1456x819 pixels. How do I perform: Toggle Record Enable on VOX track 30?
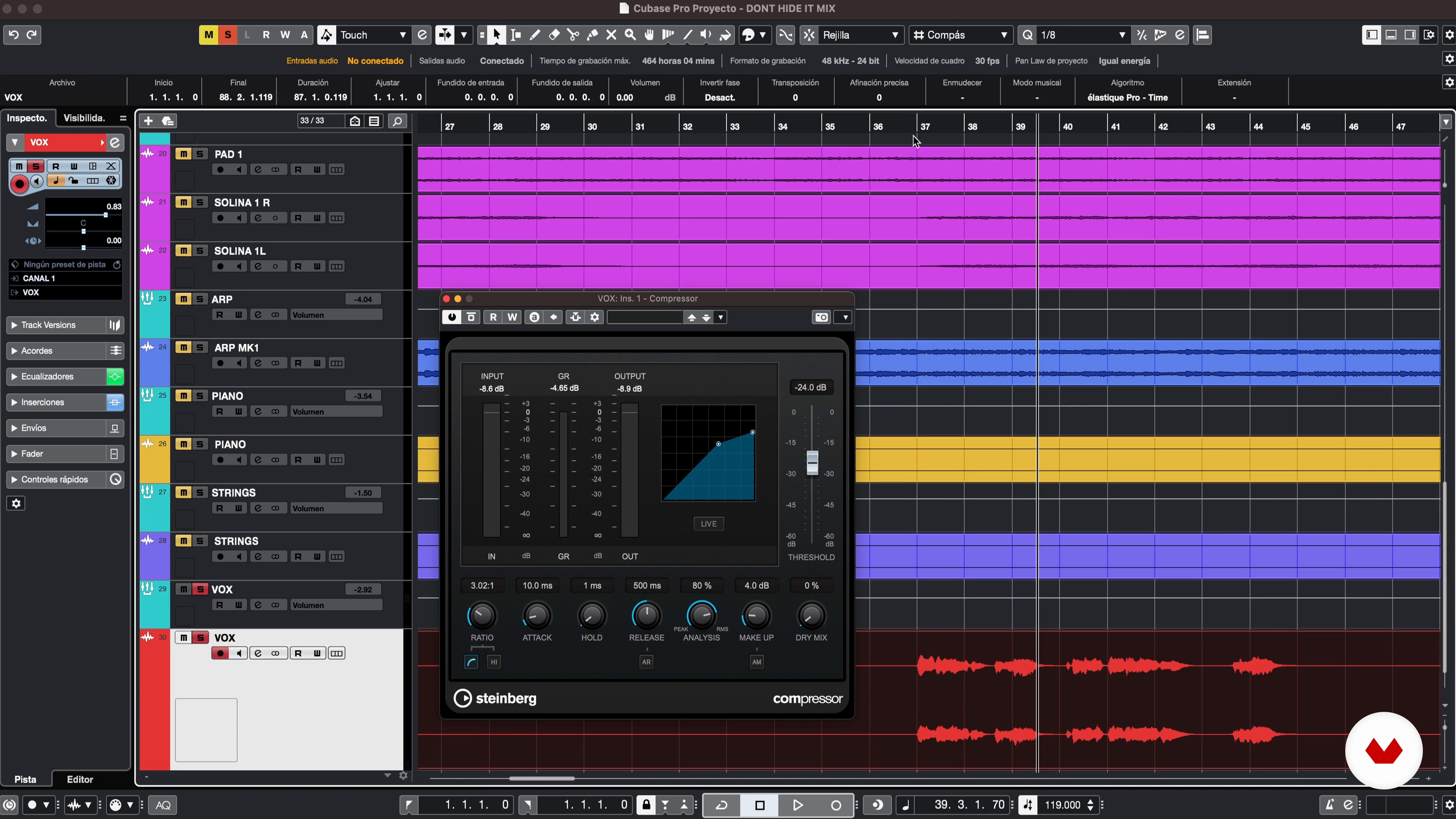click(220, 653)
